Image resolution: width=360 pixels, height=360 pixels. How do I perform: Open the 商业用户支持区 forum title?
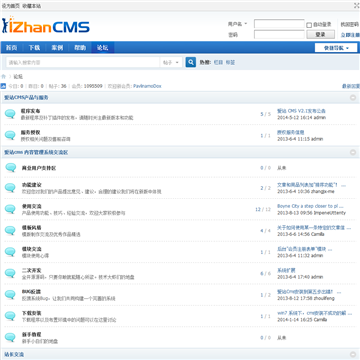pos(39,168)
